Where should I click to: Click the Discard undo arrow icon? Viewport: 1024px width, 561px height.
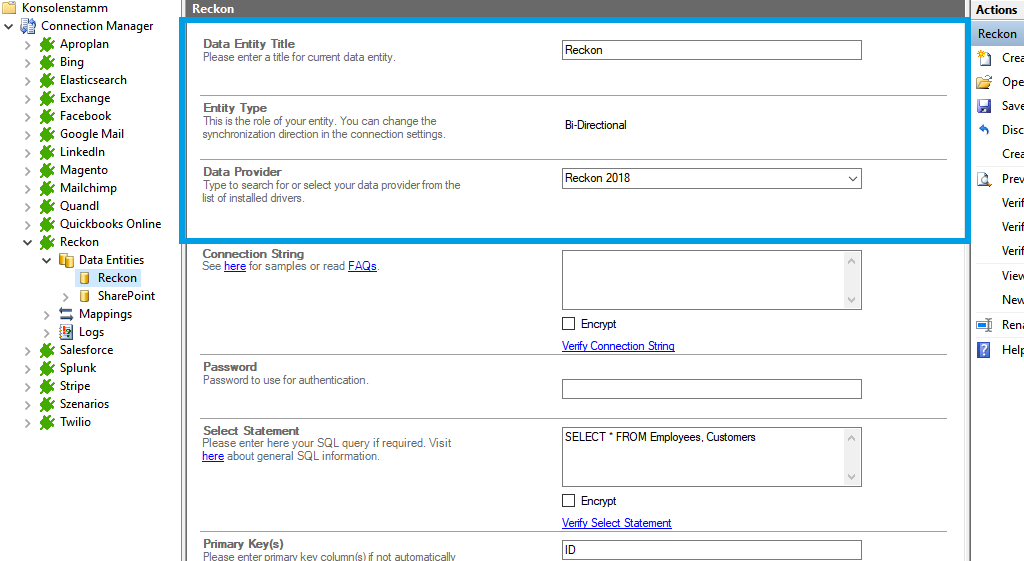pyautogui.click(x=984, y=130)
